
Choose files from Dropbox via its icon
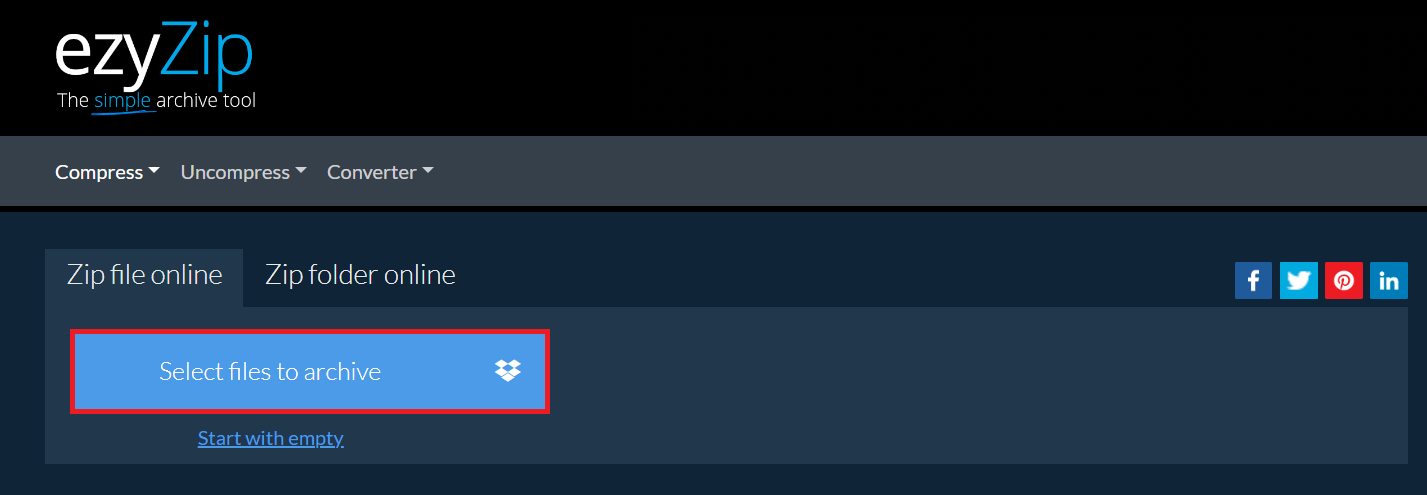tap(508, 371)
